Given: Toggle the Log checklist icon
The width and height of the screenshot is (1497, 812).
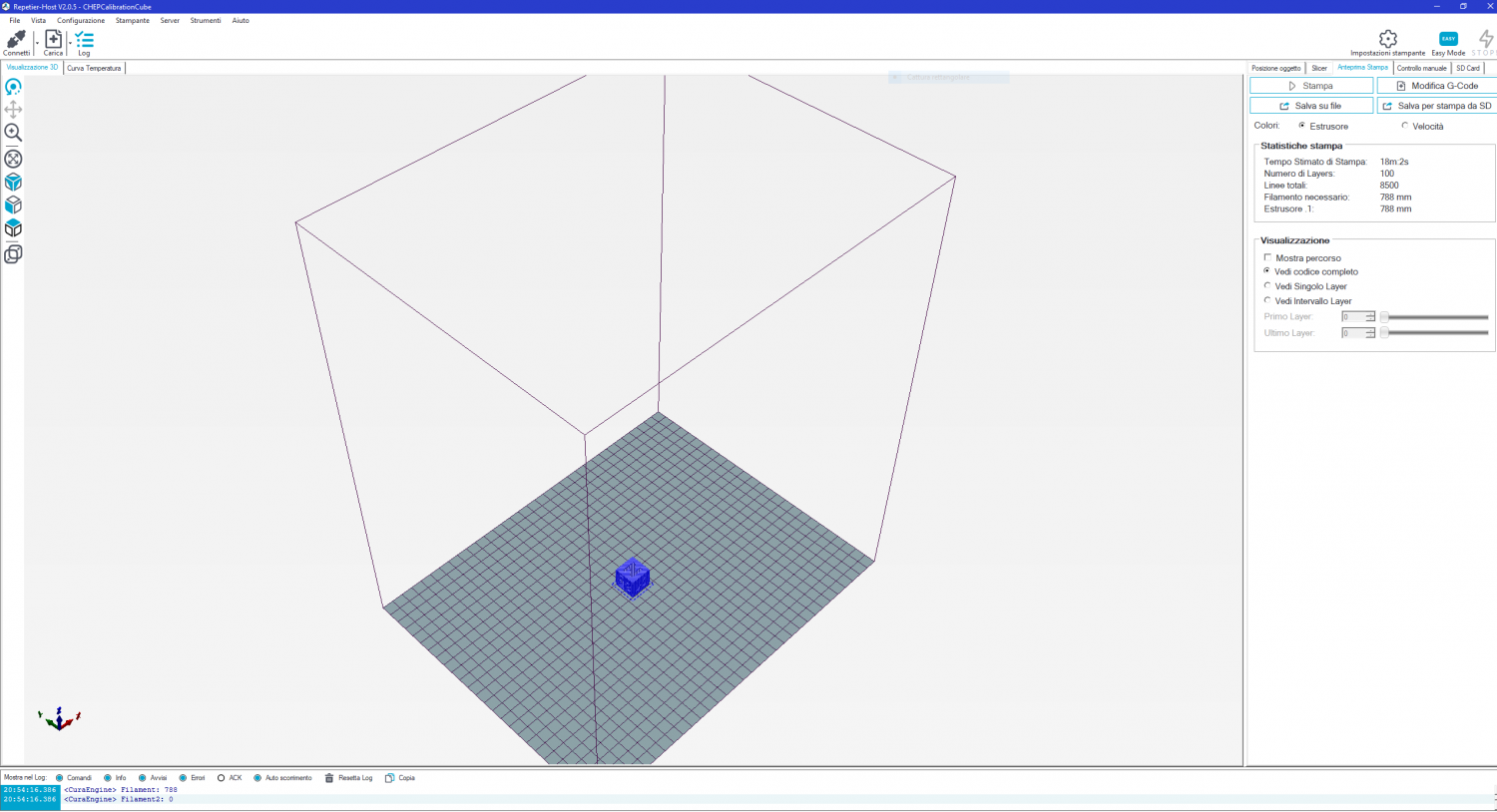Looking at the screenshot, I should pyautogui.click(x=84, y=40).
